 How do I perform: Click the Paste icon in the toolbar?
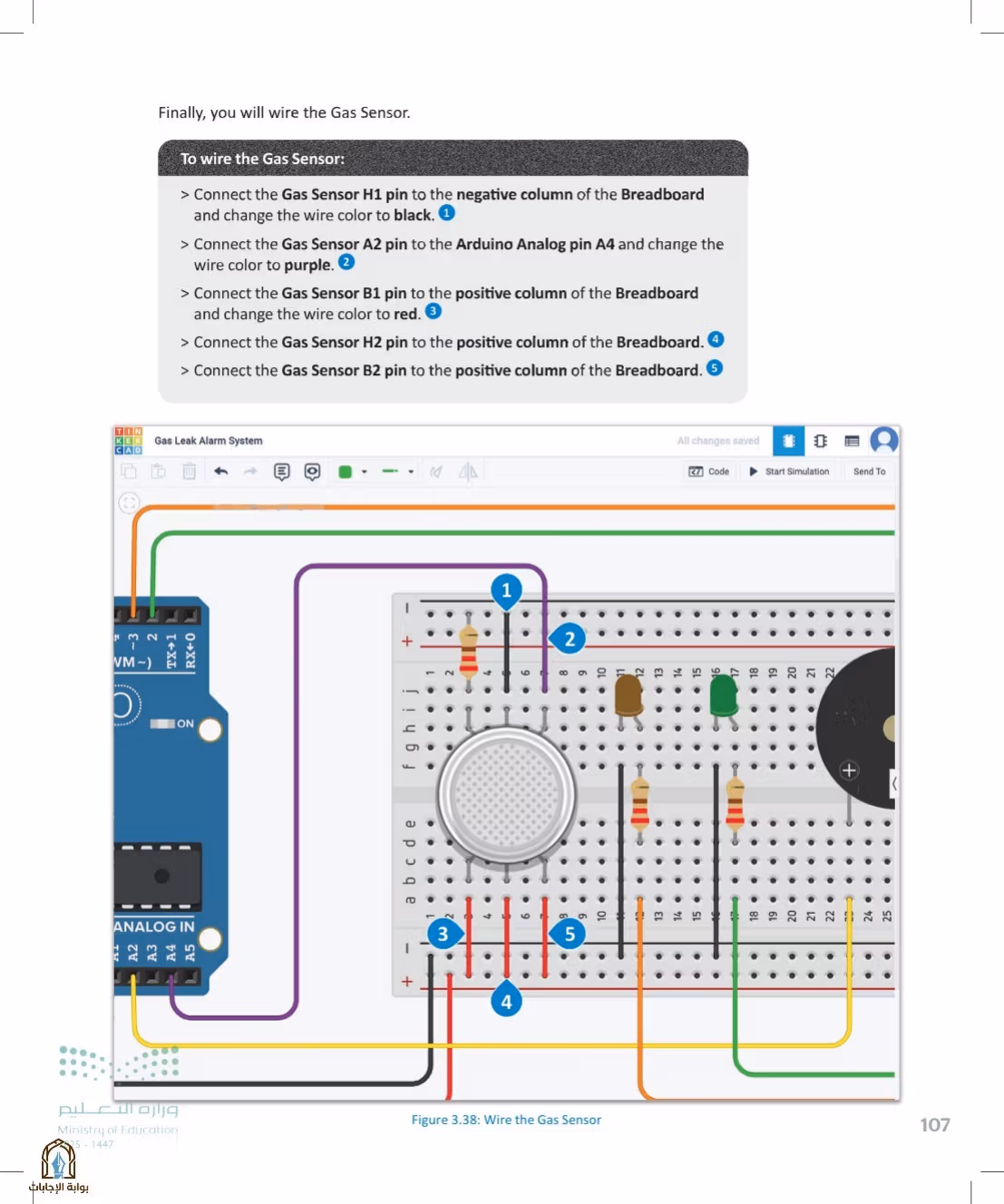tap(159, 471)
